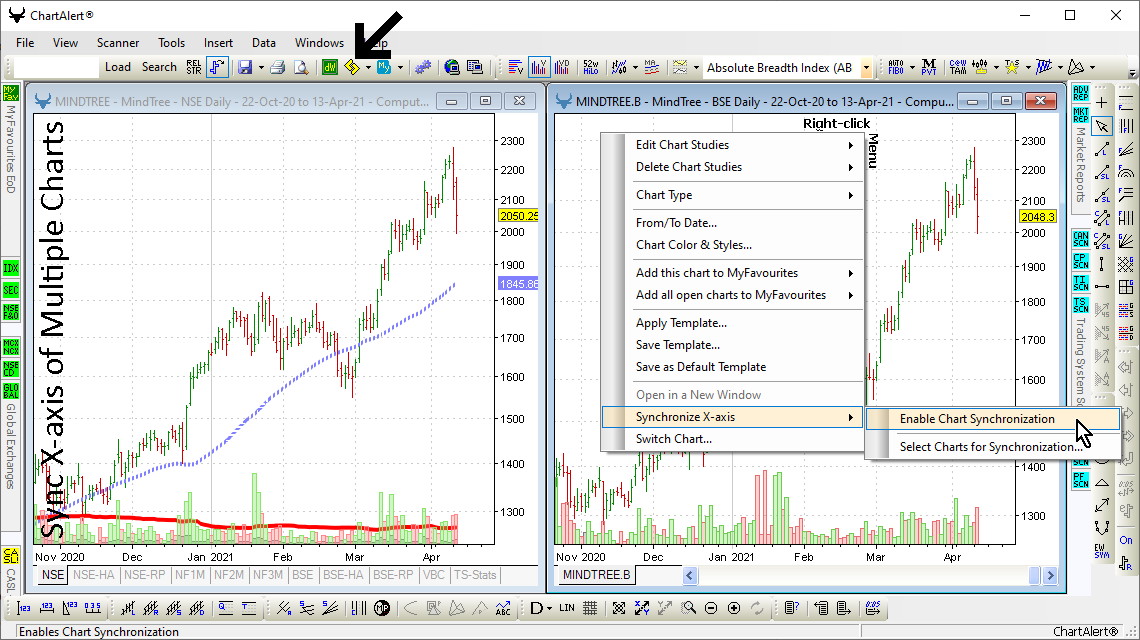The image size is (1140, 640).
Task: Toggle the 'On' button in right toolbar
Action: (1125, 540)
